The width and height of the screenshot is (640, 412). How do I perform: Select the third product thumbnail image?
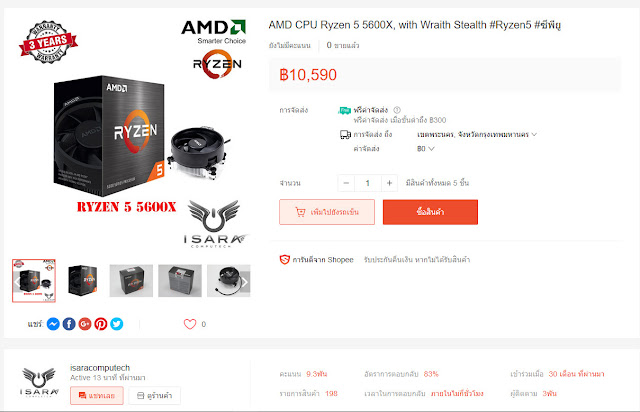coord(131,281)
